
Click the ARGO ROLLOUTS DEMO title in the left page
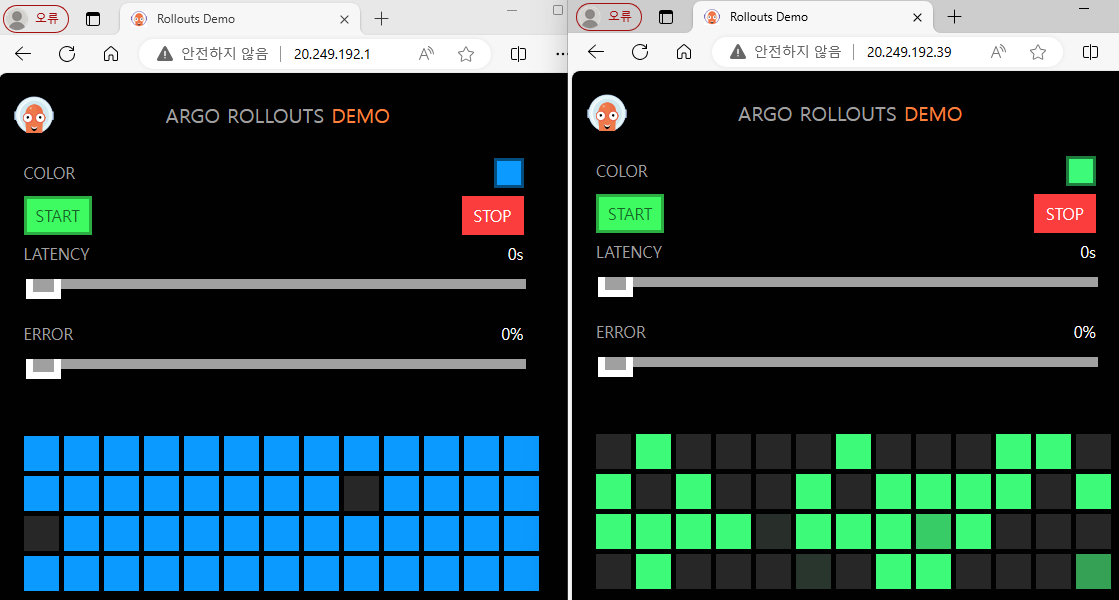278,116
